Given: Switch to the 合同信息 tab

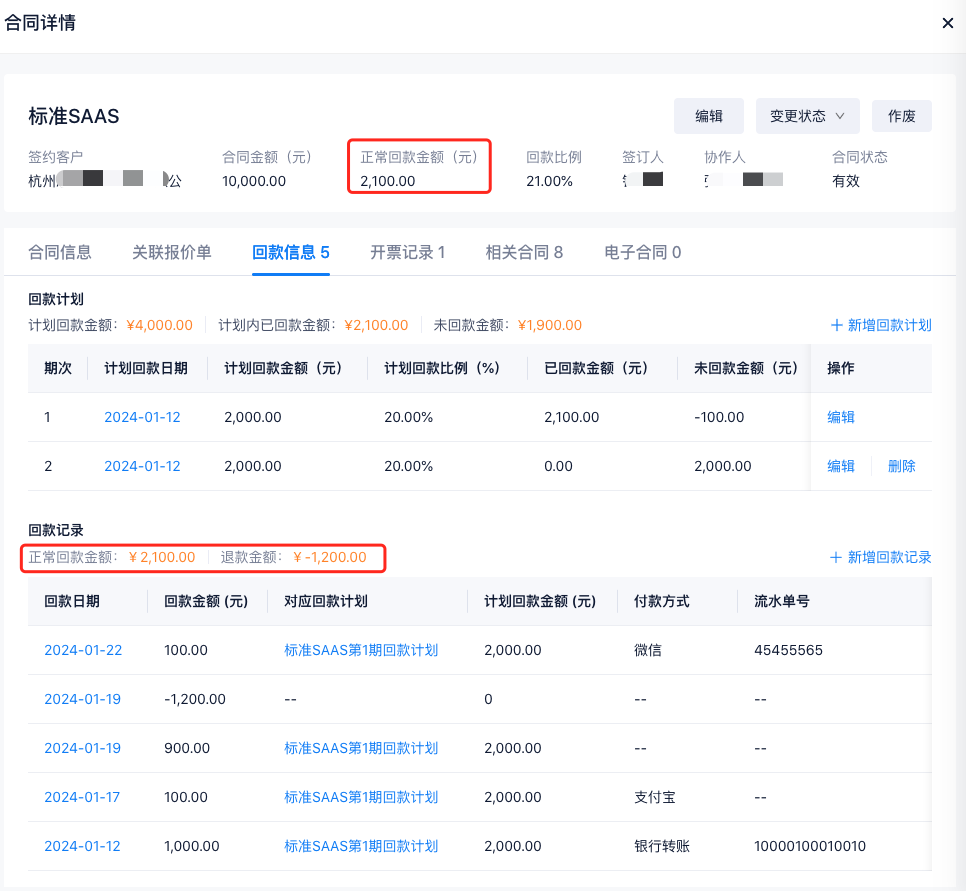Looking at the screenshot, I should point(60,252).
